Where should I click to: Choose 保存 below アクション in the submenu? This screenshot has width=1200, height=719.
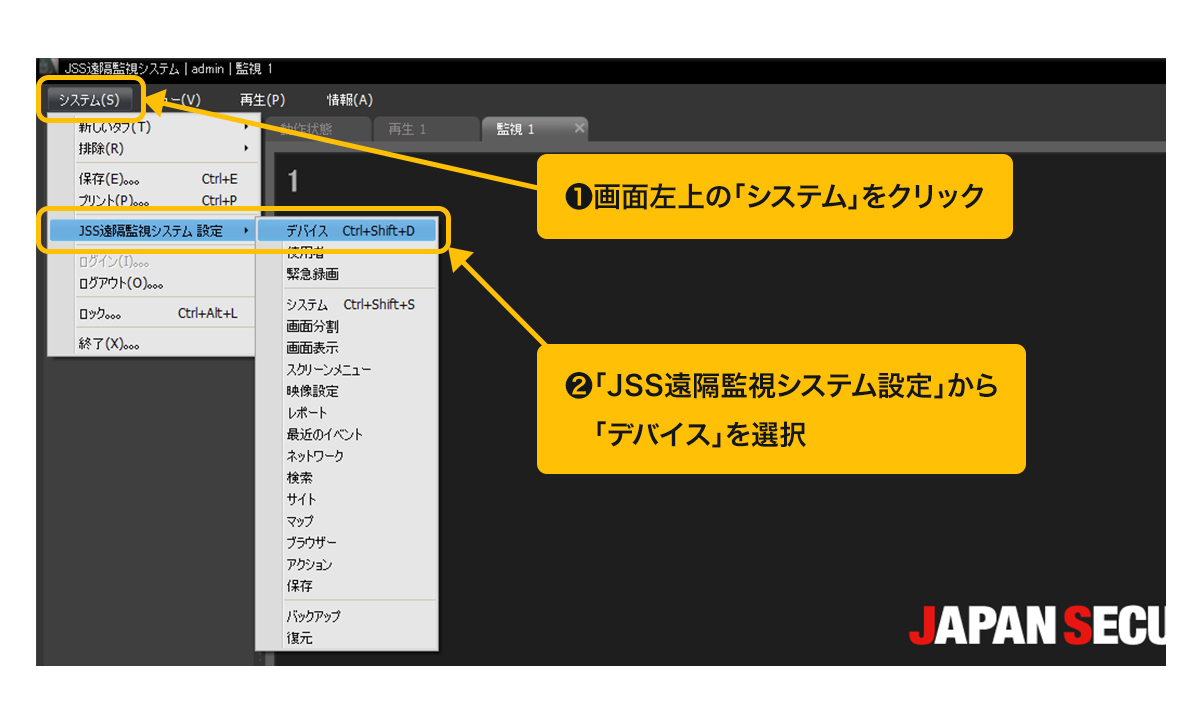(347, 586)
